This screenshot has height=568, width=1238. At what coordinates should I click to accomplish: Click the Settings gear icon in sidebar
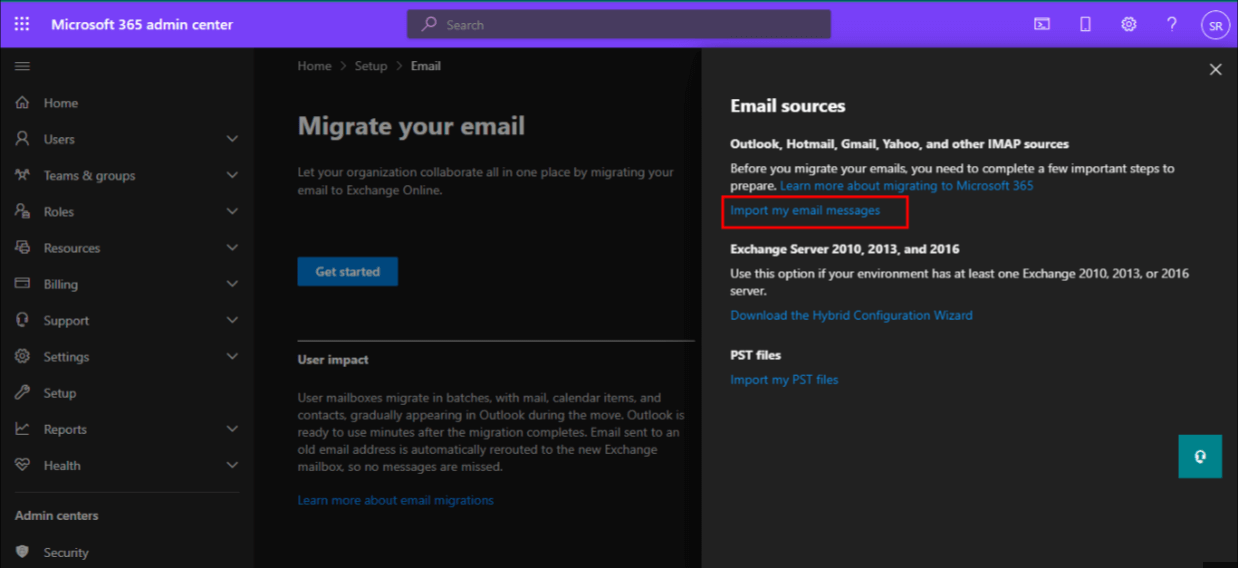22,356
